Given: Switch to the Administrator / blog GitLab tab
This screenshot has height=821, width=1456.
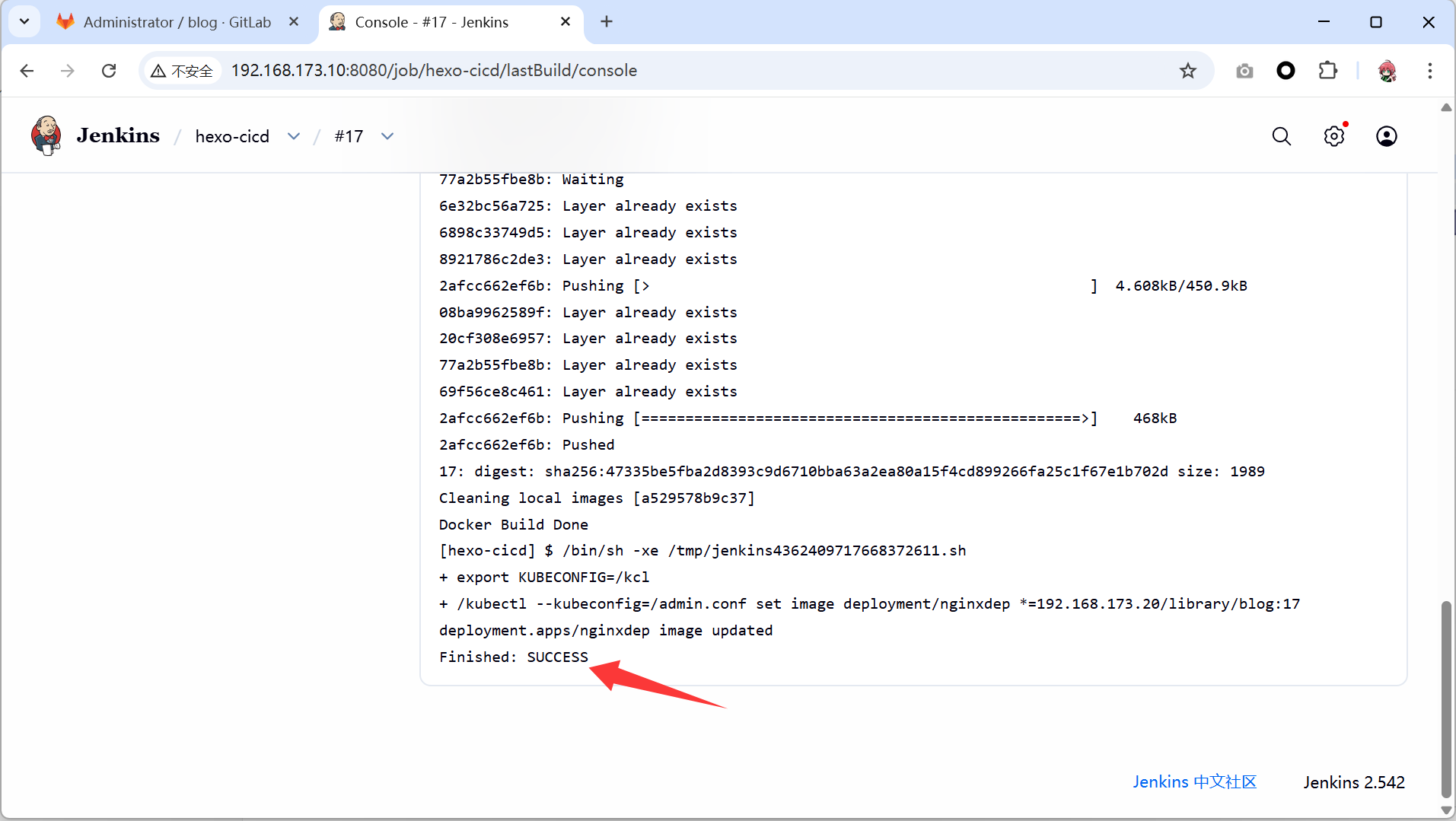Looking at the screenshot, I should pyautogui.click(x=177, y=22).
